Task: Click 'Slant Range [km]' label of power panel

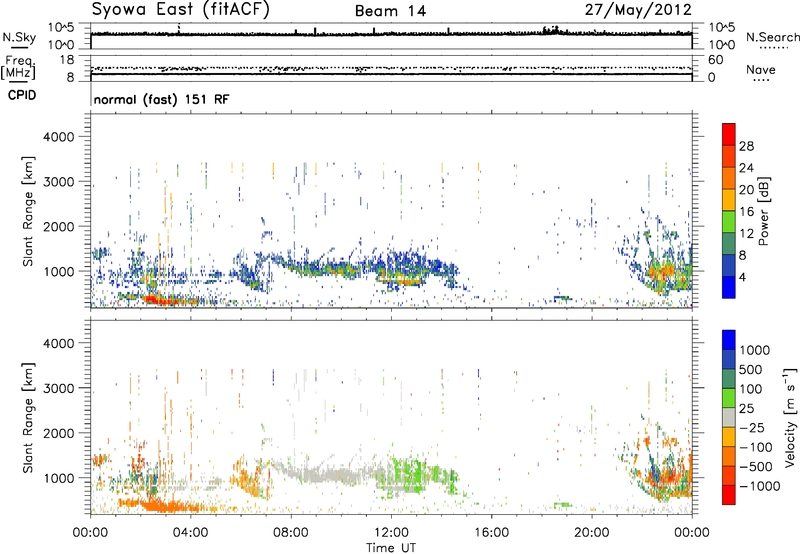Action: 28,211
